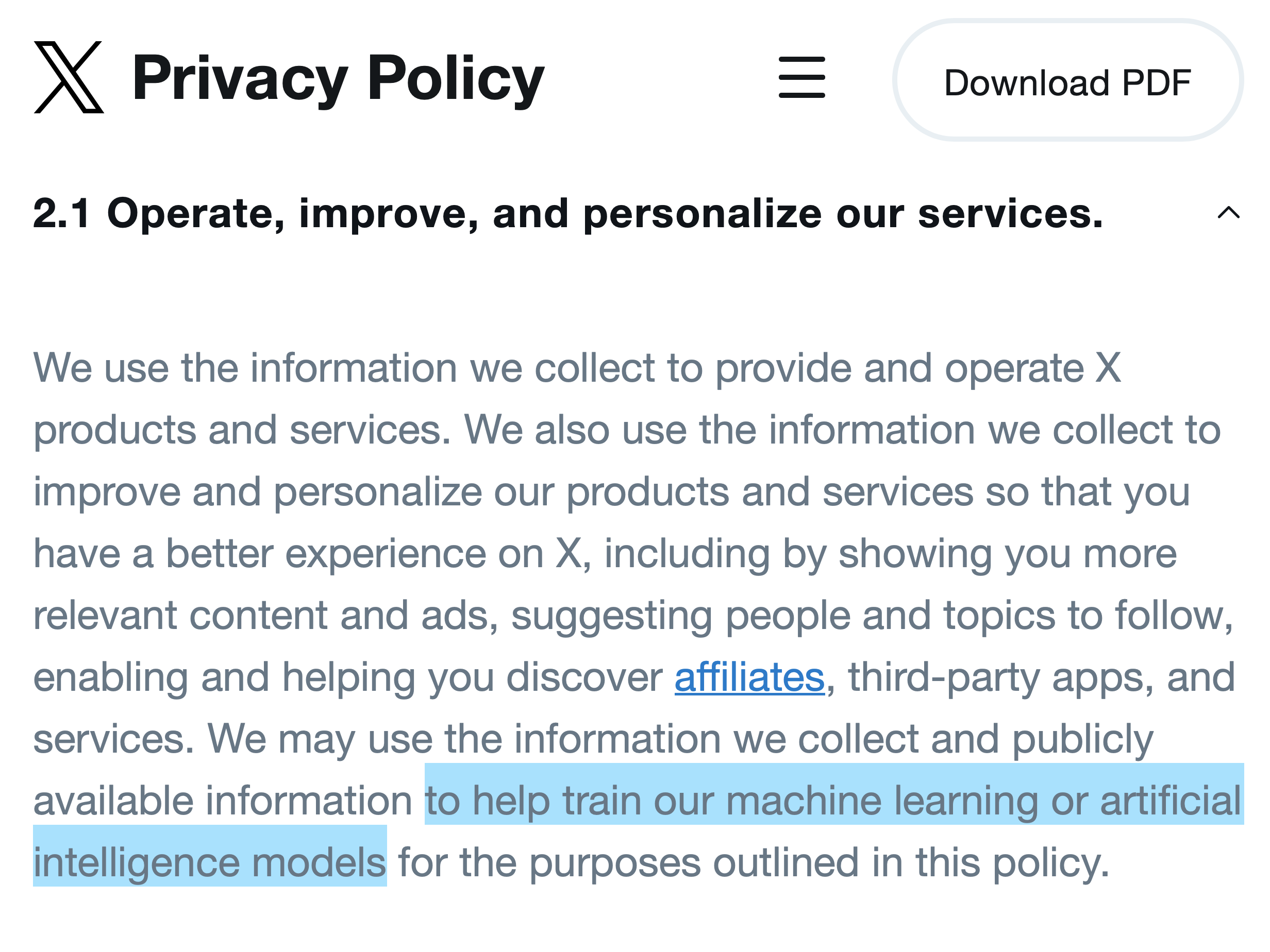Click highlighted words 'intelligence models'
The image size is (1270, 952).
pos(210,862)
